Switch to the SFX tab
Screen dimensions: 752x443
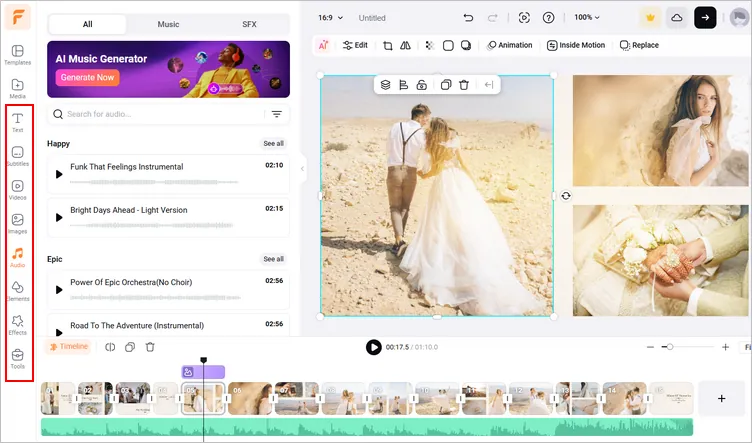(x=249, y=24)
